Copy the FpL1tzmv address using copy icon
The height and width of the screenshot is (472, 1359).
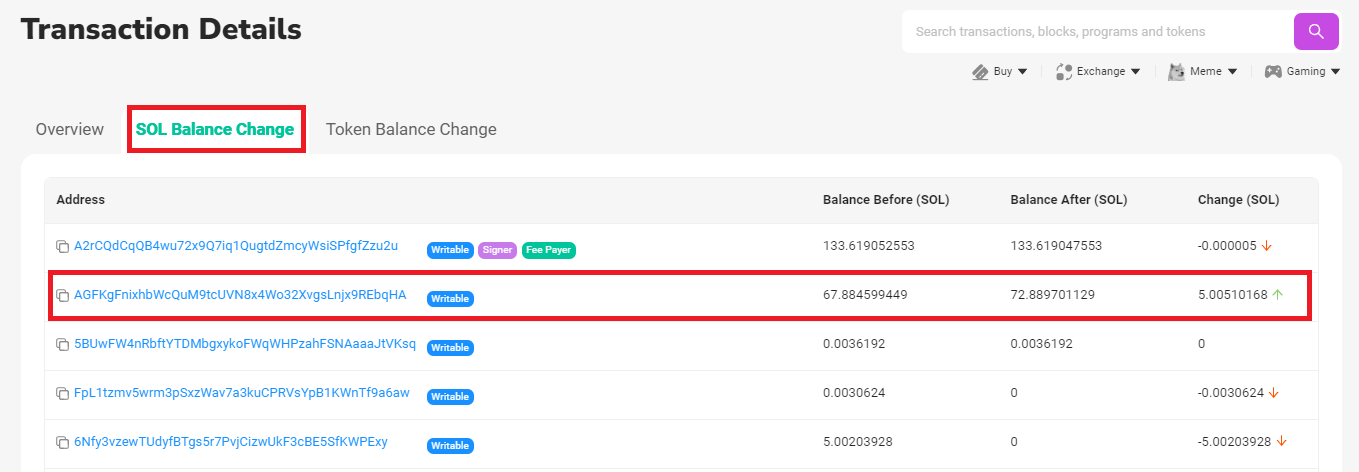click(62, 394)
